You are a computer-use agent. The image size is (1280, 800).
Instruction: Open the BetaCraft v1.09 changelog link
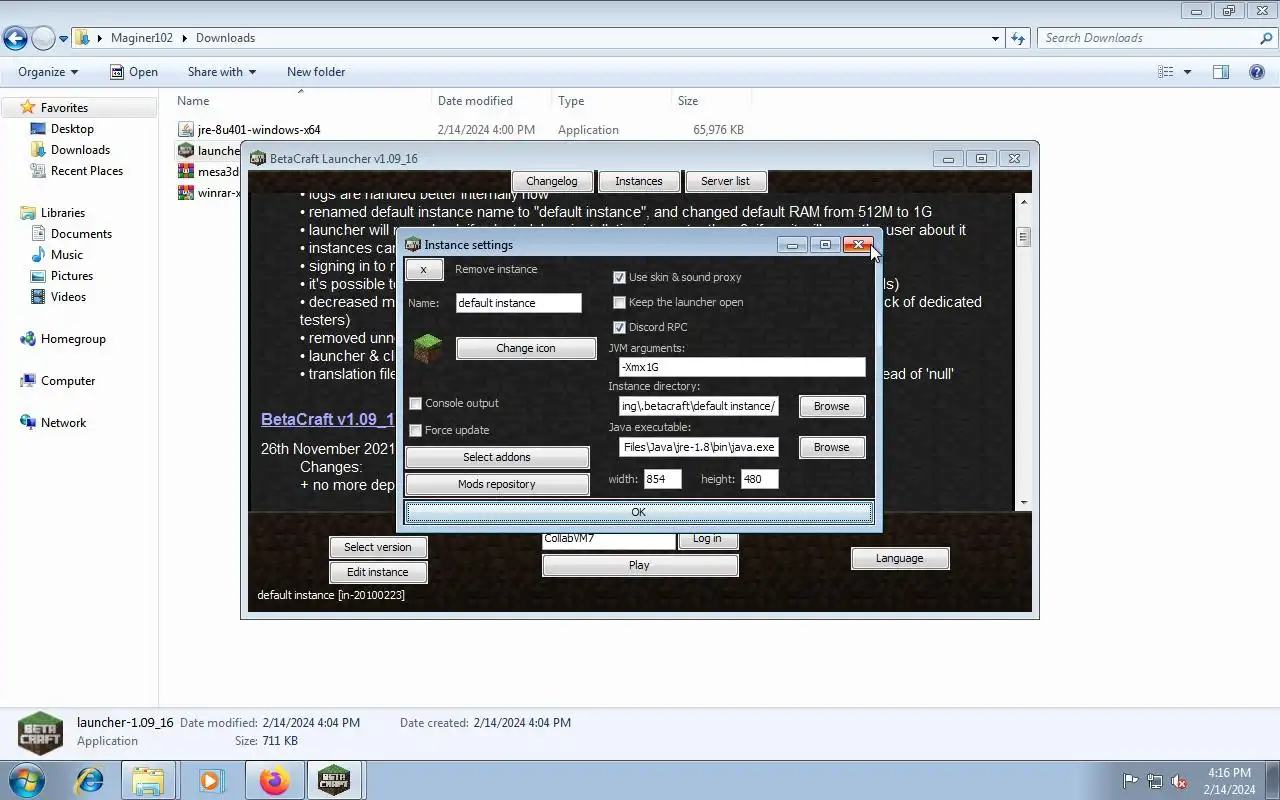(x=327, y=419)
